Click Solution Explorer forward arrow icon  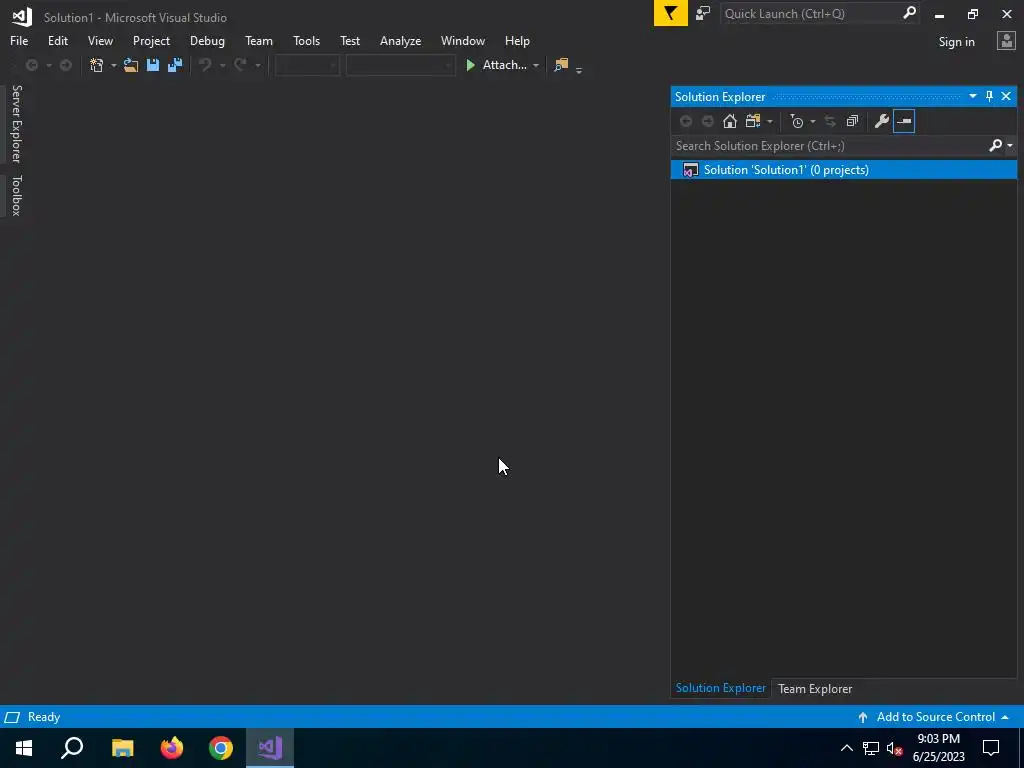708,121
